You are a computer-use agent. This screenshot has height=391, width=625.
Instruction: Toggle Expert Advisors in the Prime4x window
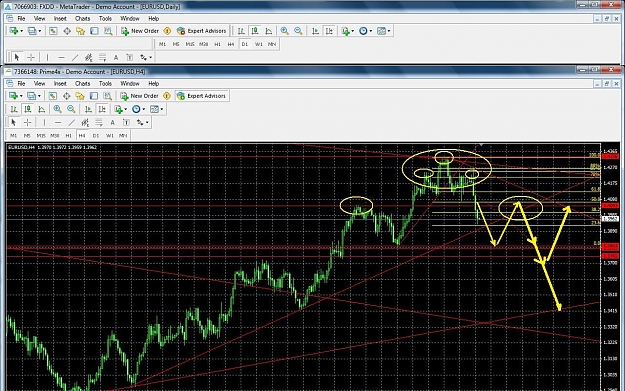point(202,96)
